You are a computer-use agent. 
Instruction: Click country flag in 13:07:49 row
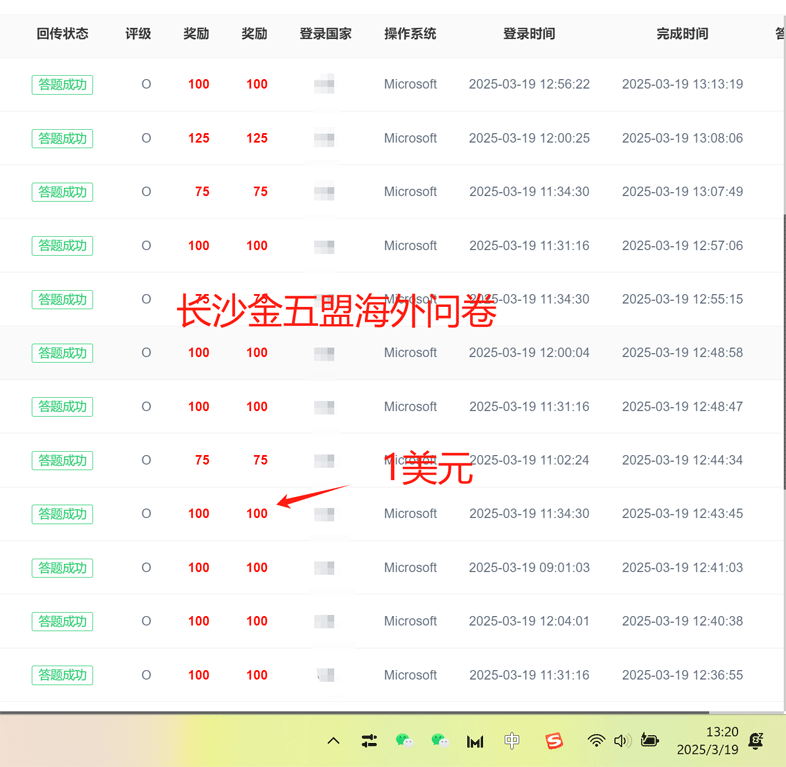pos(324,192)
